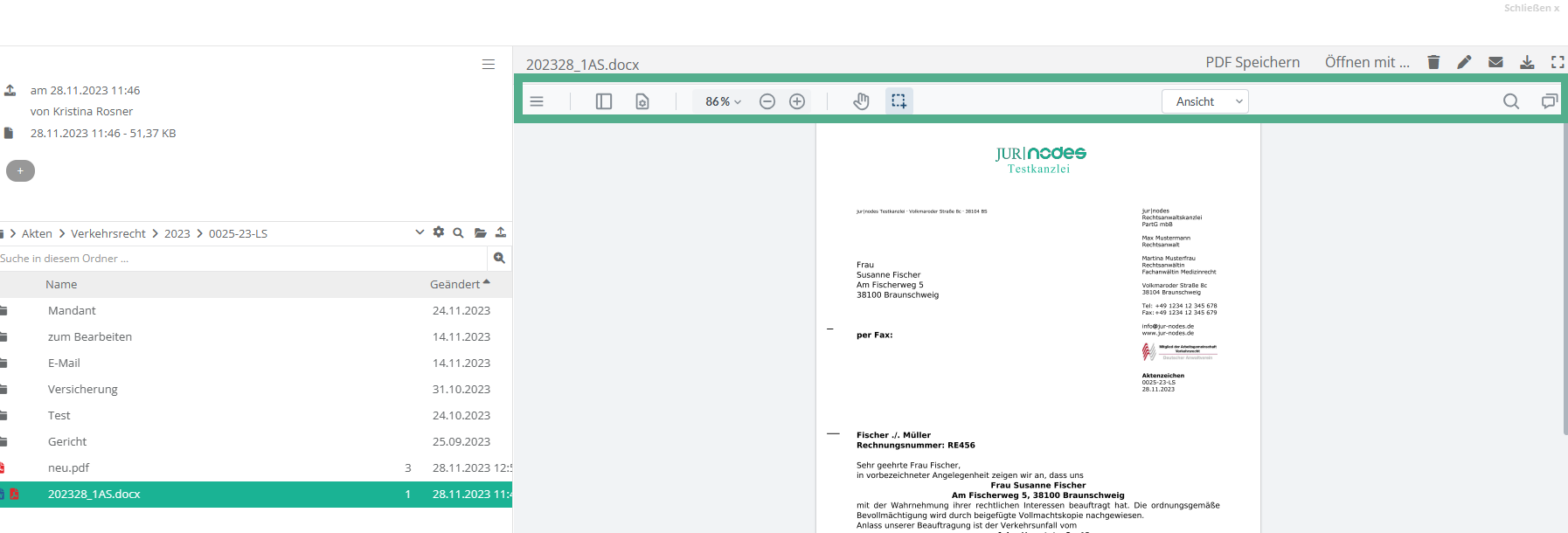This screenshot has width=1568, height=533.
Task: Open the hamburger menu above file details
Action: coord(489,65)
